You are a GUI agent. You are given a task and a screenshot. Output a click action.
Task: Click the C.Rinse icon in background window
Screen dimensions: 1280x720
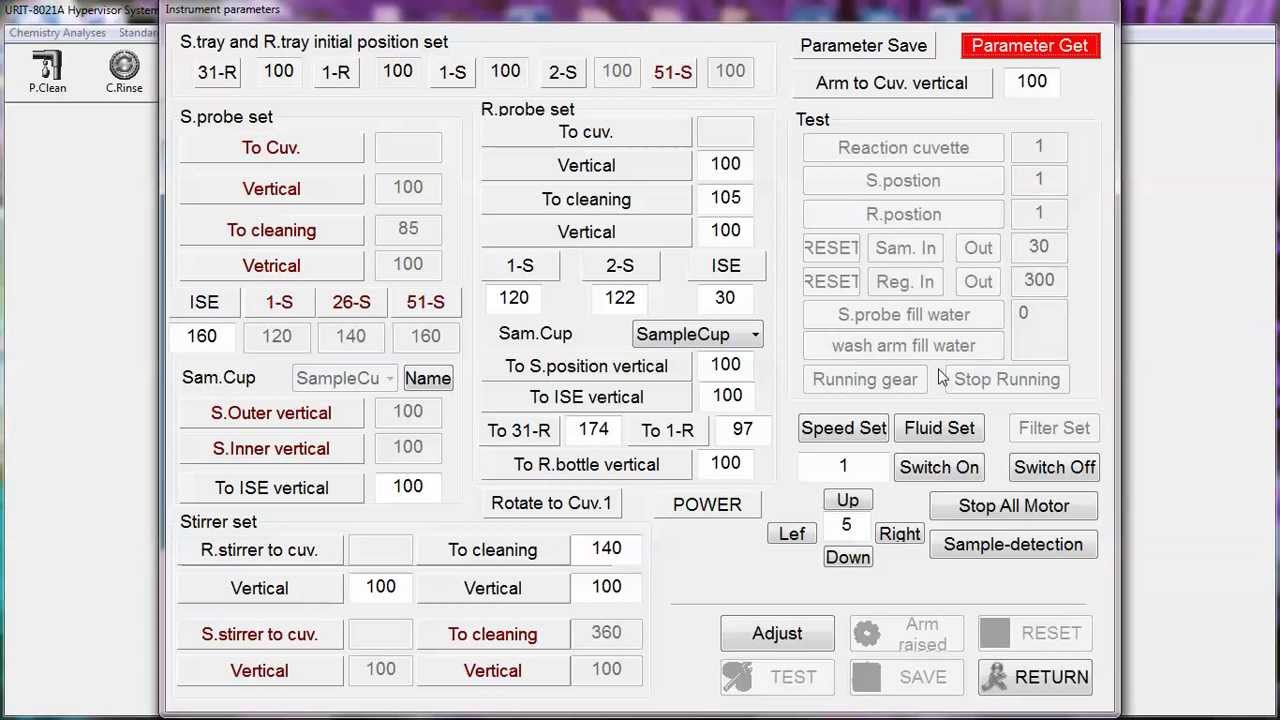coord(124,72)
